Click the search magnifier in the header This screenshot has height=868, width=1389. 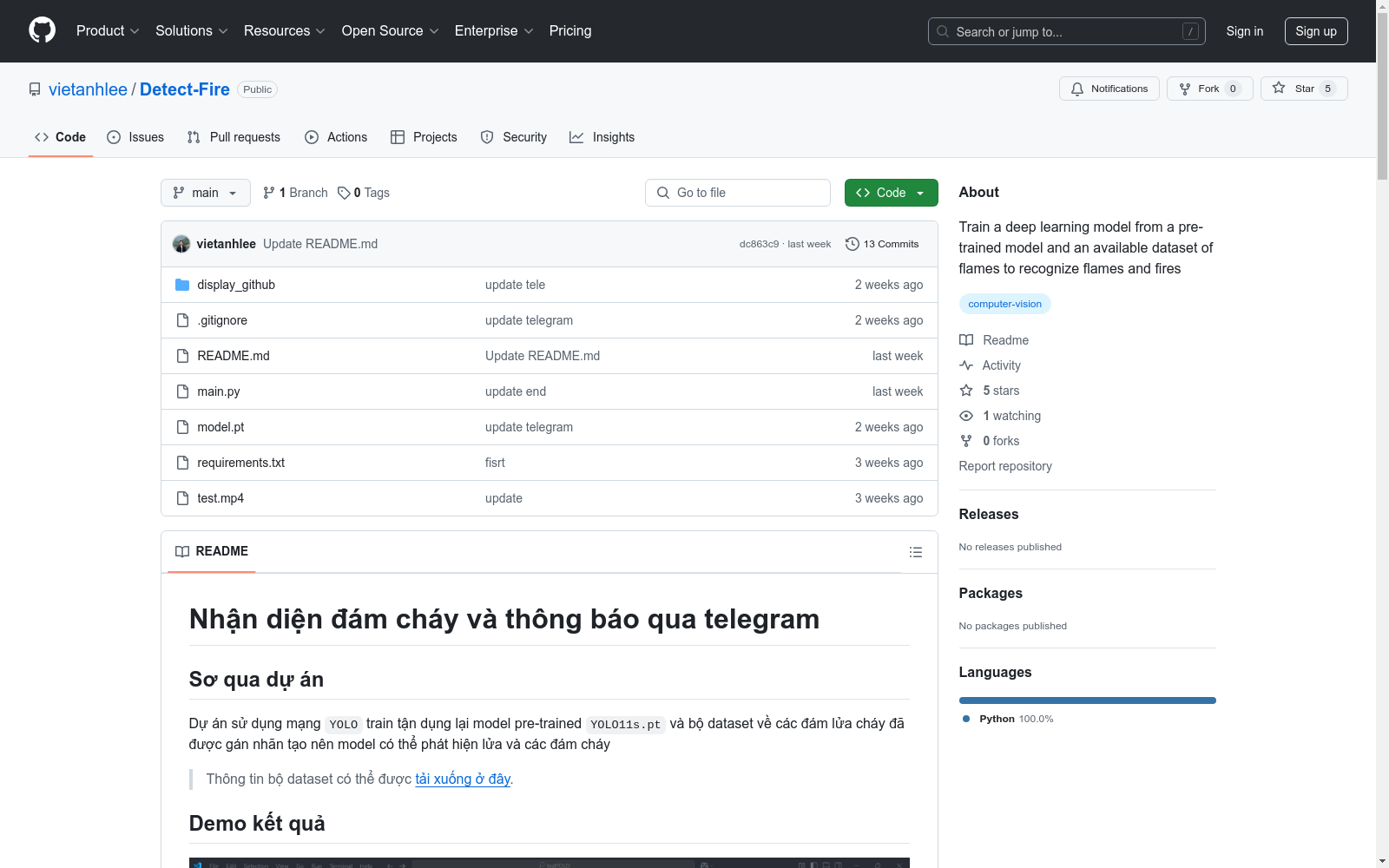(943, 31)
